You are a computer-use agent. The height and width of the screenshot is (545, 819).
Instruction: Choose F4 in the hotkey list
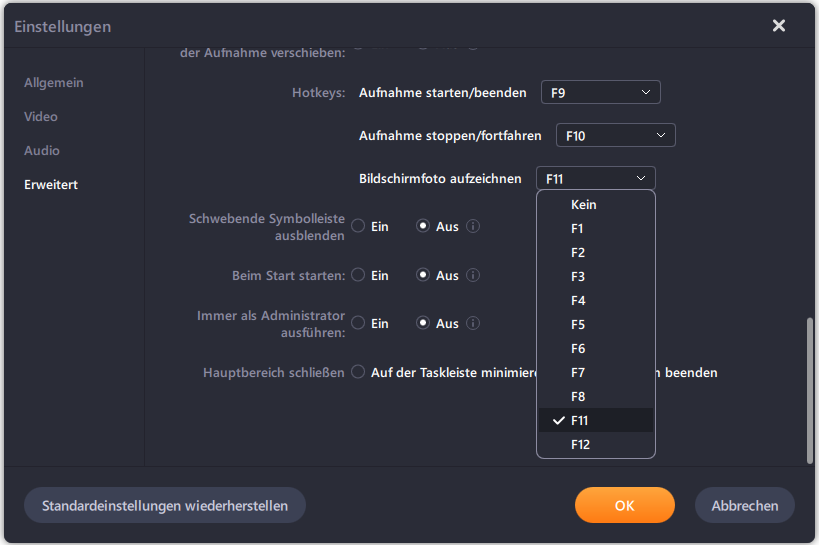pyautogui.click(x=595, y=300)
